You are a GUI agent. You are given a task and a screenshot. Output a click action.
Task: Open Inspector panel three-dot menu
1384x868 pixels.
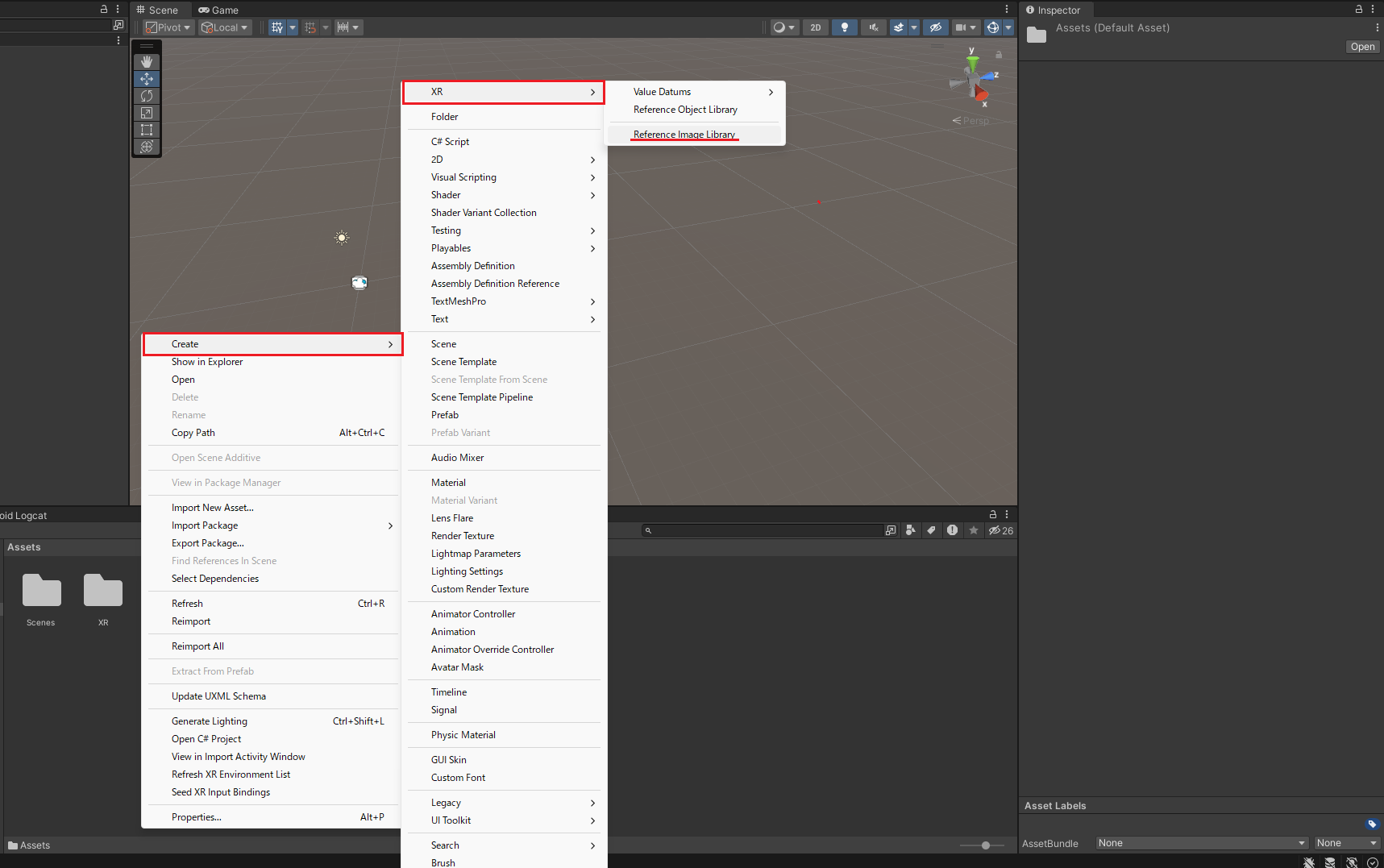(x=1373, y=10)
